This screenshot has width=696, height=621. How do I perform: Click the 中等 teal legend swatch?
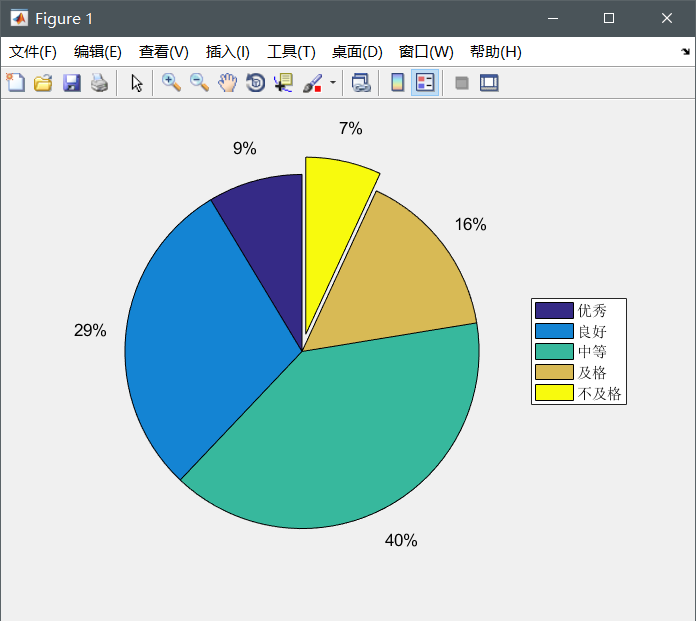point(554,352)
